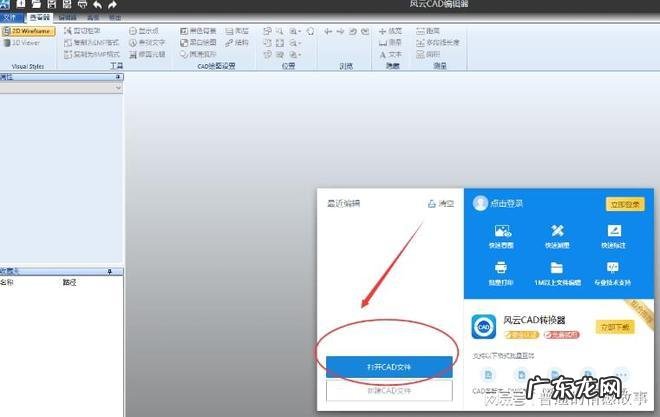Open the first zoom dropdown in 位置 group

[295, 32]
